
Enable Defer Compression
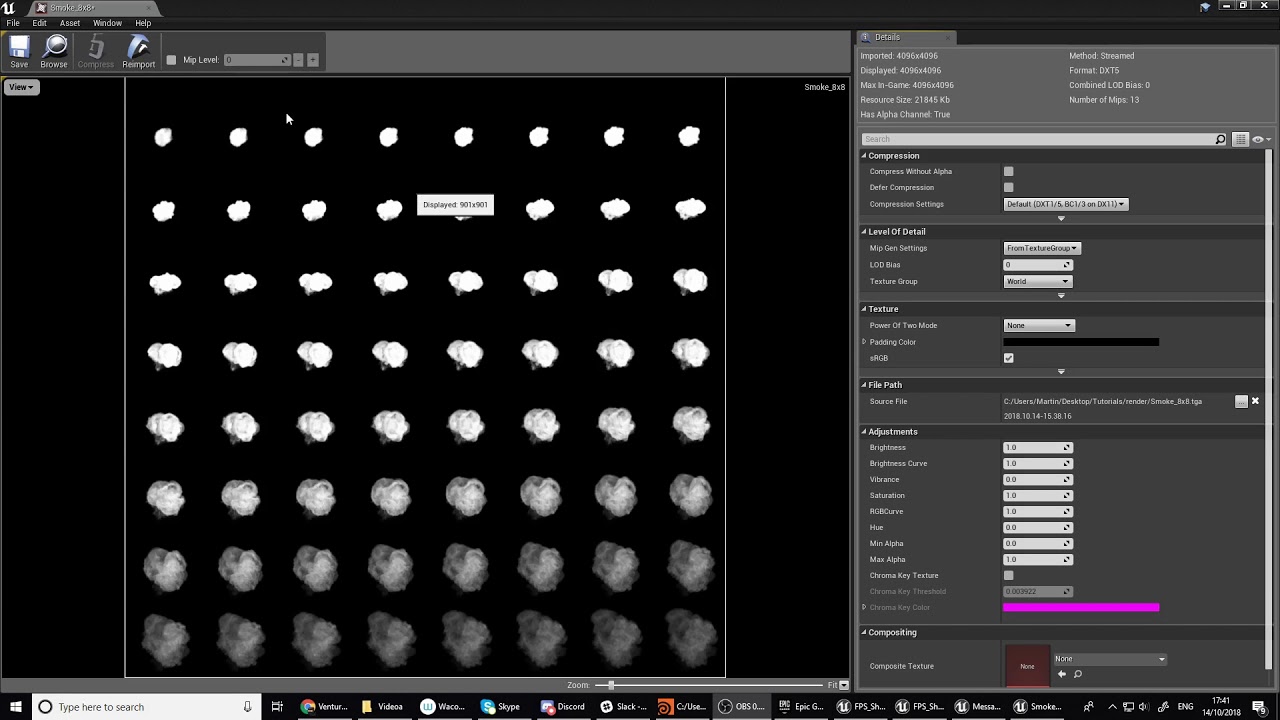1008,187
